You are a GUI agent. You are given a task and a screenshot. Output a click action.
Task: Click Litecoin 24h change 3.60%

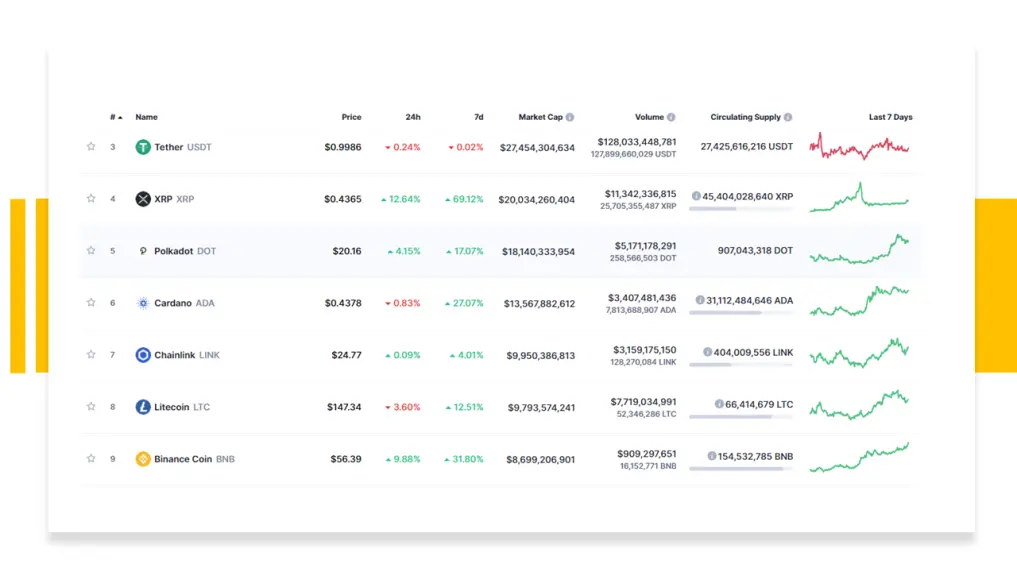coord(402,407)
